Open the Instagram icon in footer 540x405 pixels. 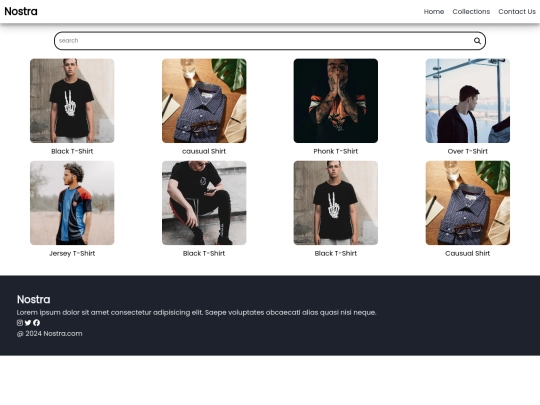pos(20,323)
